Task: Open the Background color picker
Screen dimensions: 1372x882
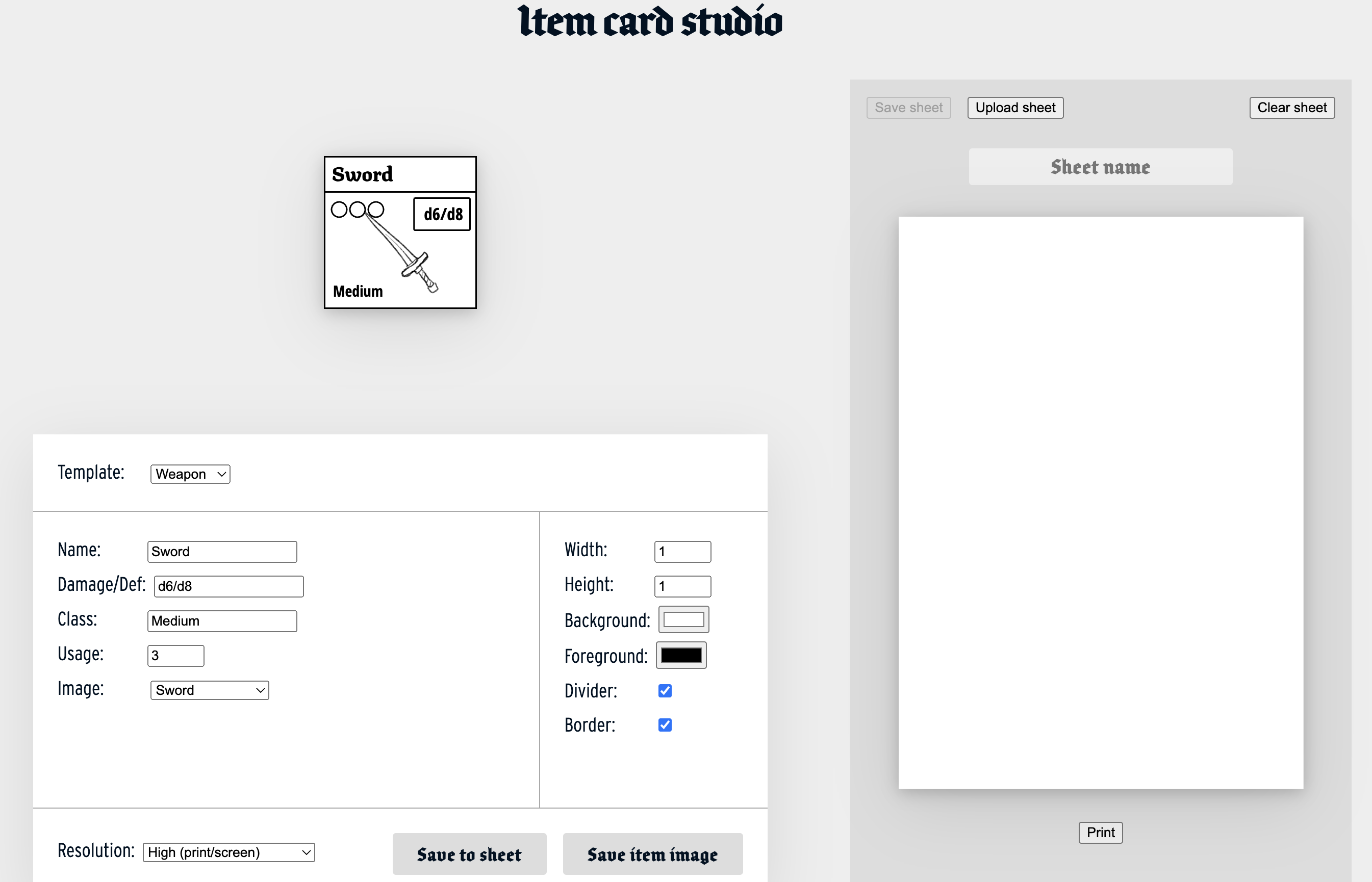Action: pos(683,619)
